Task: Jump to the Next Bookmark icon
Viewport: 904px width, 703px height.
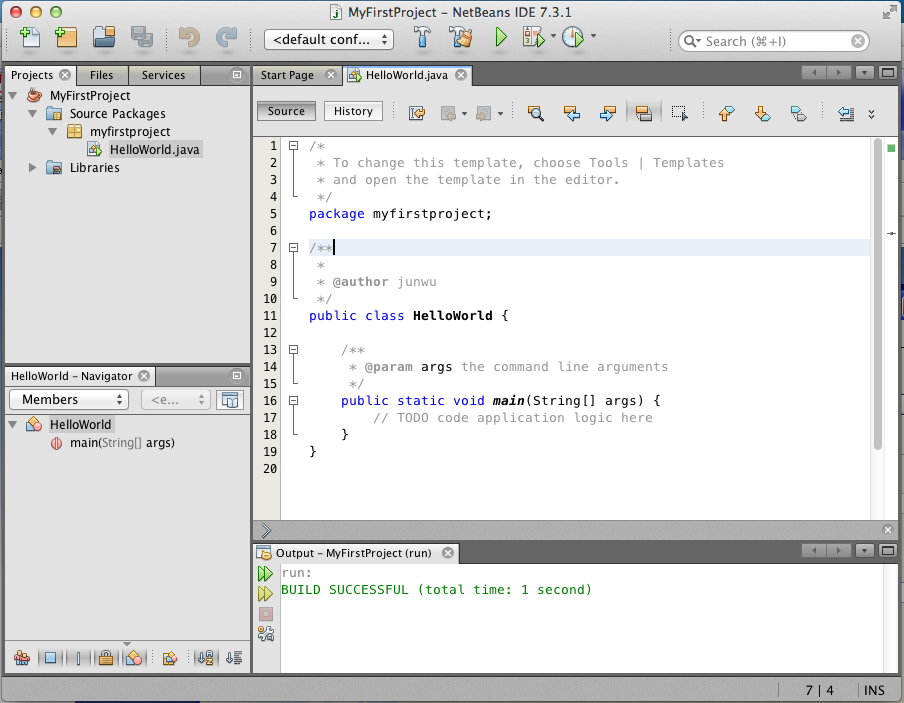Action: pyautogui.click(x=763, y=113)
